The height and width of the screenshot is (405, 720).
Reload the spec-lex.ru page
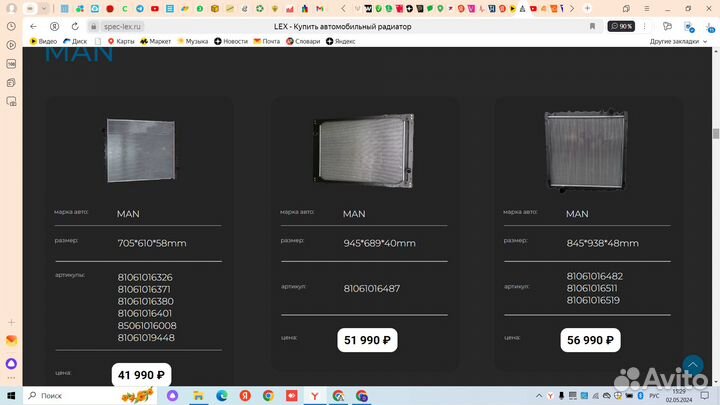coord(75,27)
